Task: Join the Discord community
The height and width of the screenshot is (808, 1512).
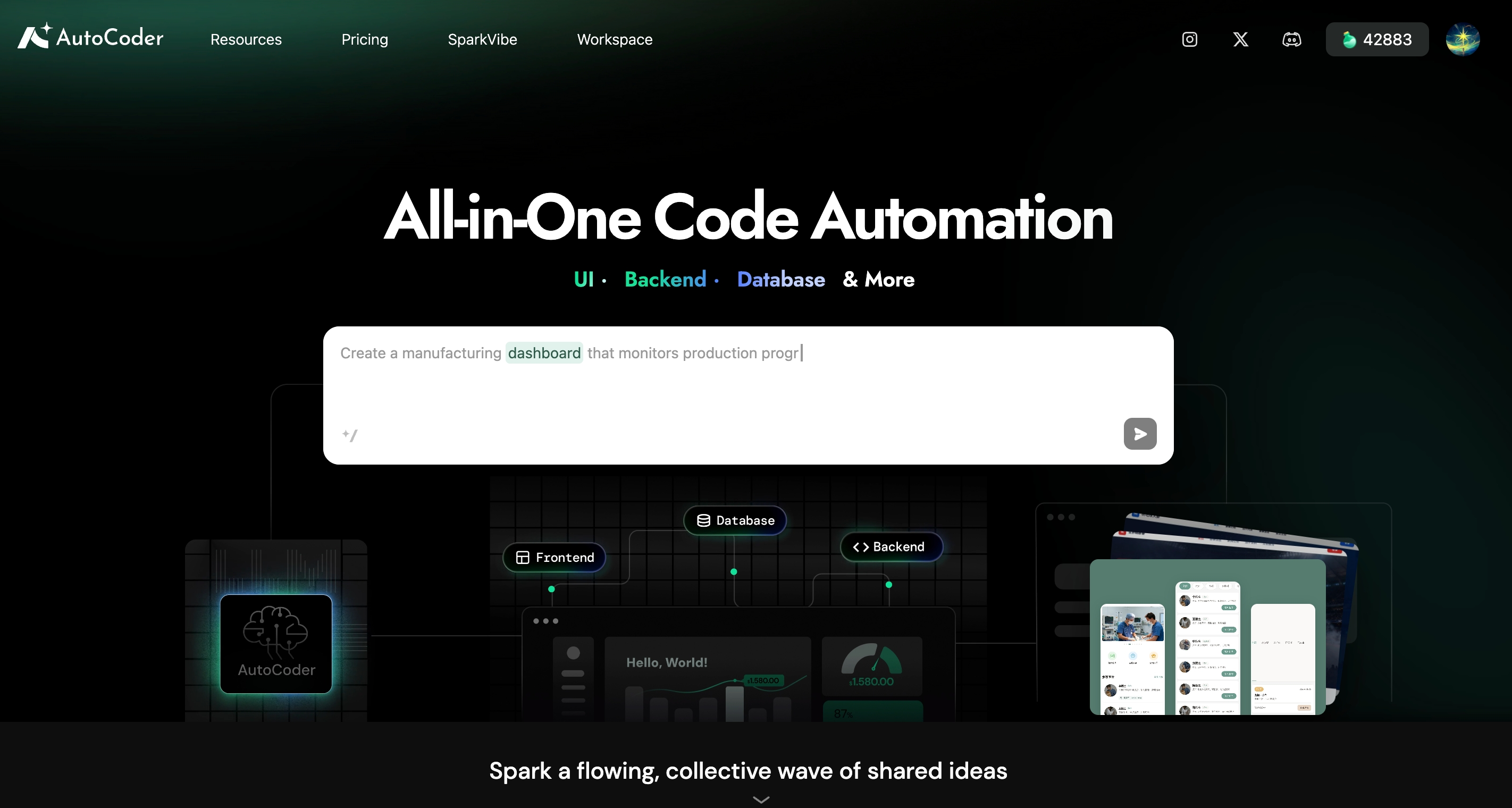Action: (1291, 39)
